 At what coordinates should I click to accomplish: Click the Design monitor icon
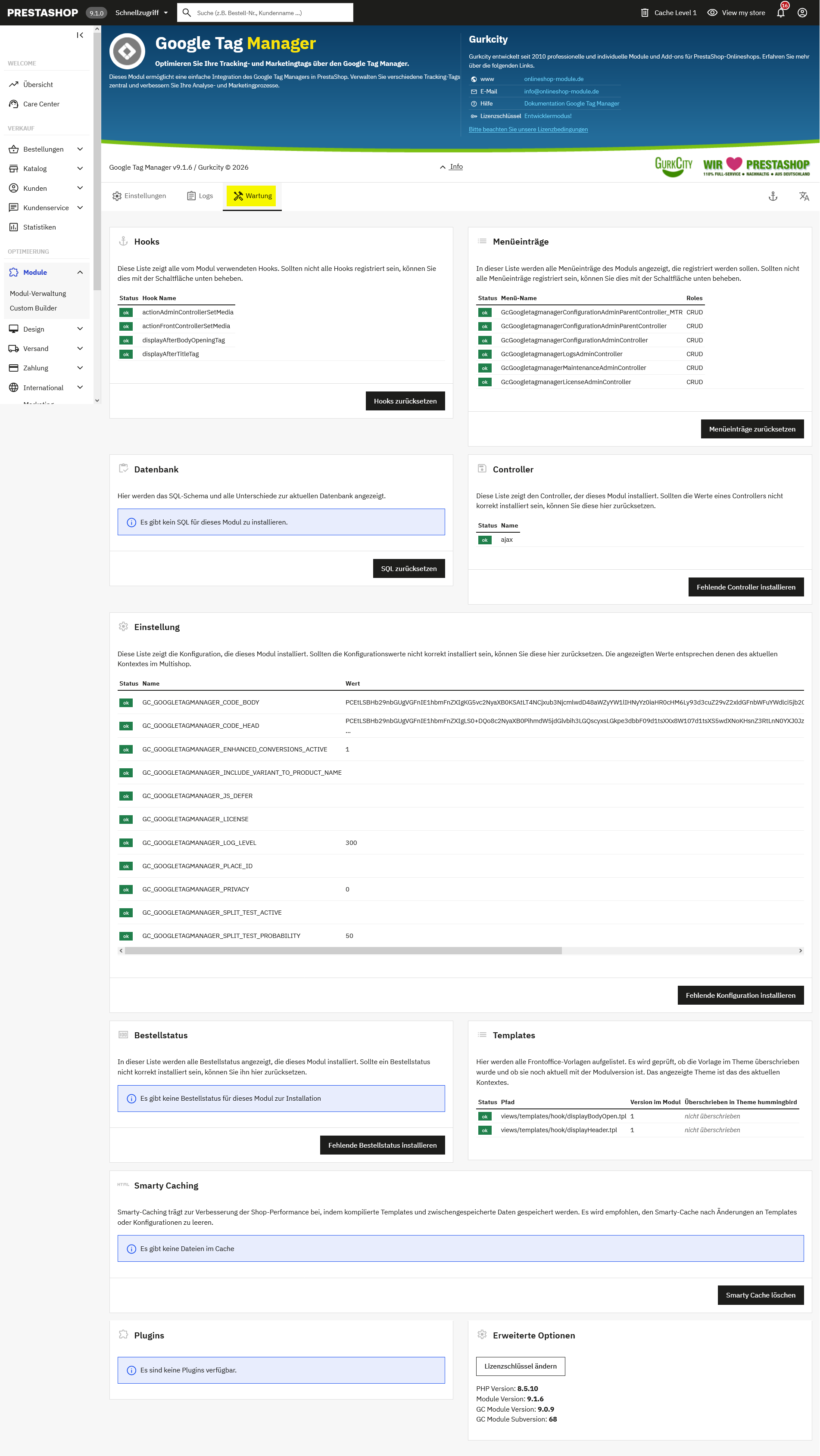[x=13, y=329]
